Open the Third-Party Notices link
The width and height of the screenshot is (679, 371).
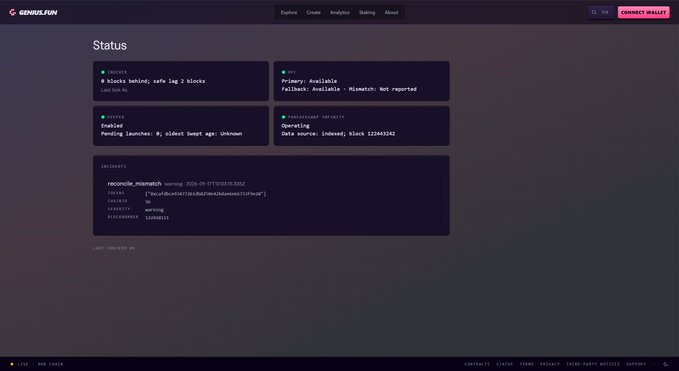593,364
